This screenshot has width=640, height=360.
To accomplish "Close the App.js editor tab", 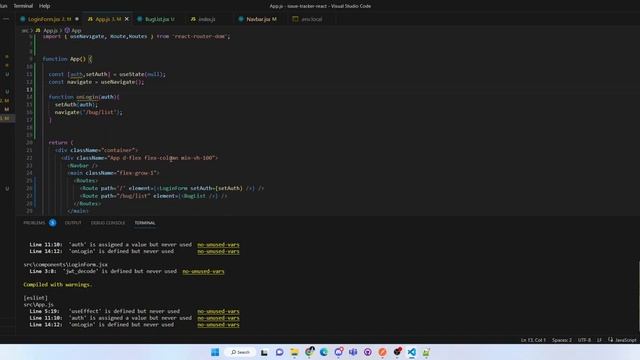I will (127, 19).
